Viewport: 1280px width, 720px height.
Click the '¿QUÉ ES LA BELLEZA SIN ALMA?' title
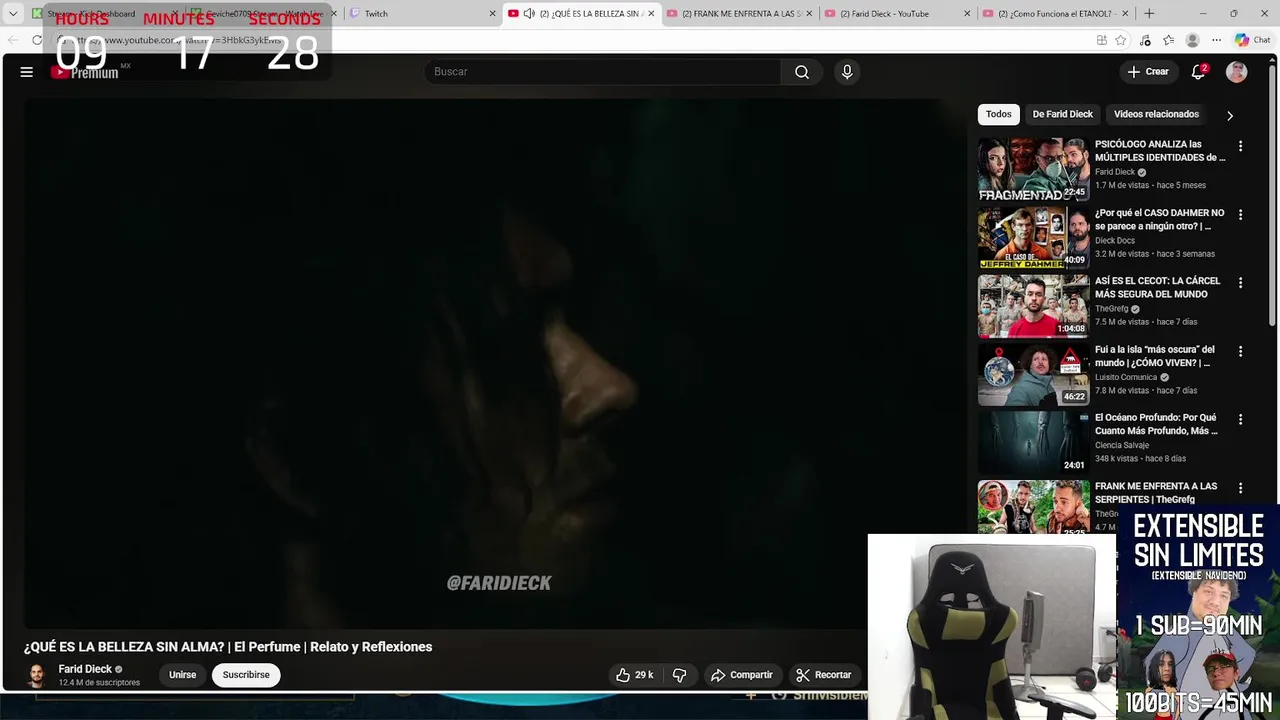[228, 647]
